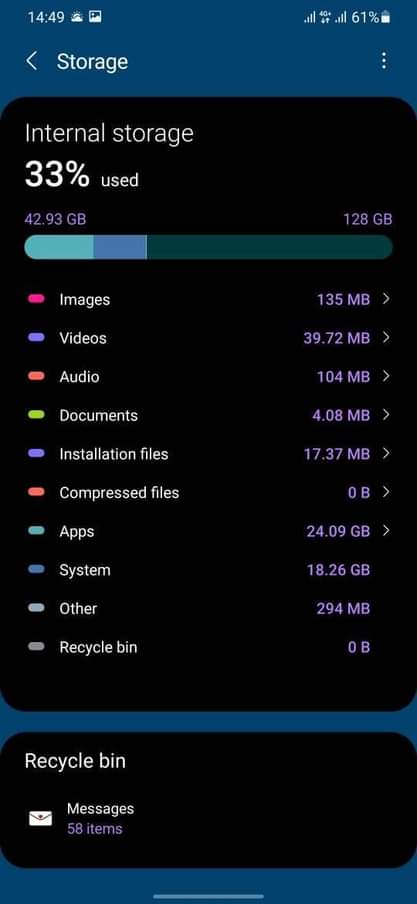Screen dimensions: 417x904
Task: Expand Videos with its chevron arrow
Action: tap(386, 337)
